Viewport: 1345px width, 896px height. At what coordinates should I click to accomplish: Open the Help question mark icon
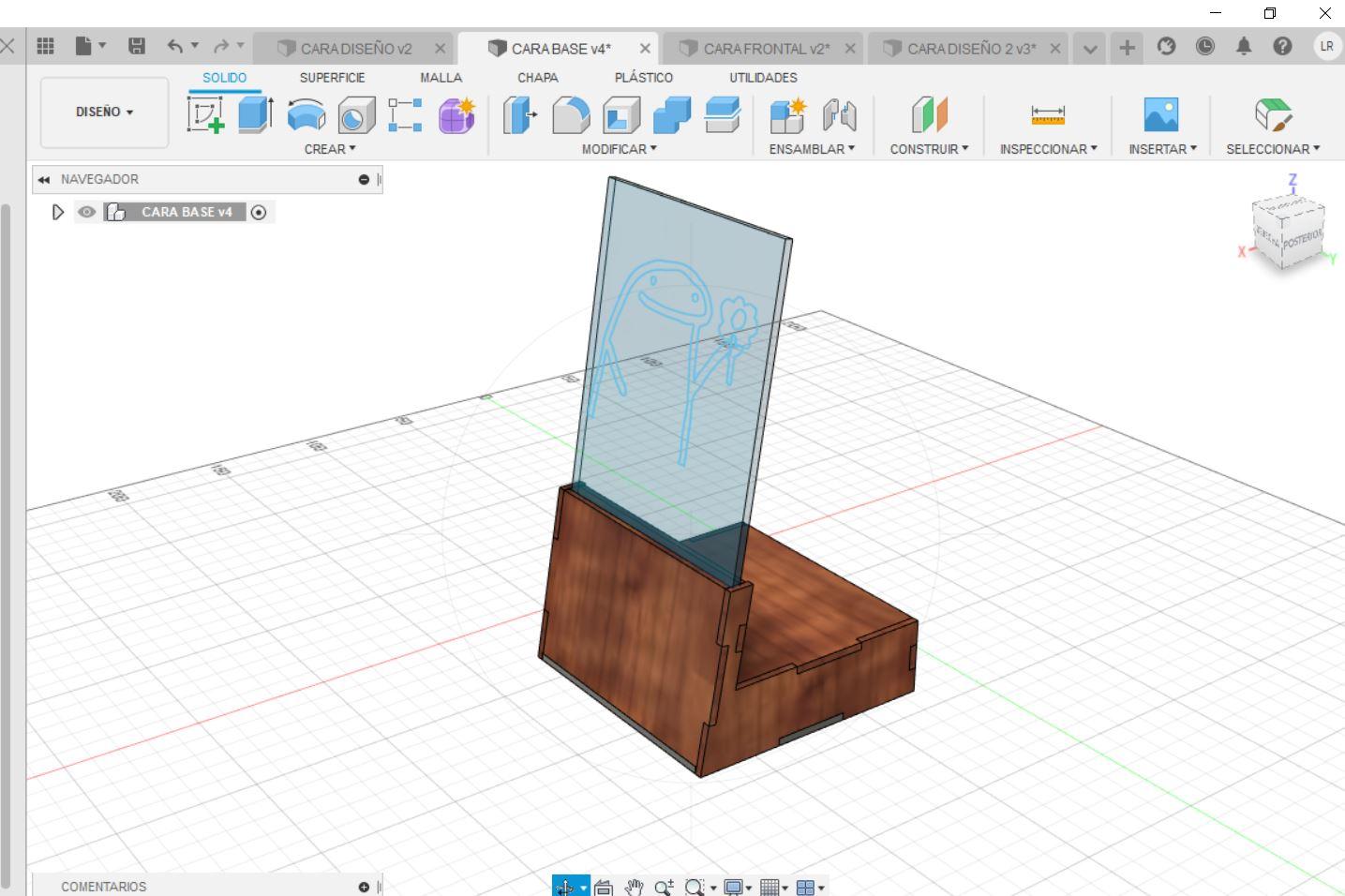point(1282,46)
